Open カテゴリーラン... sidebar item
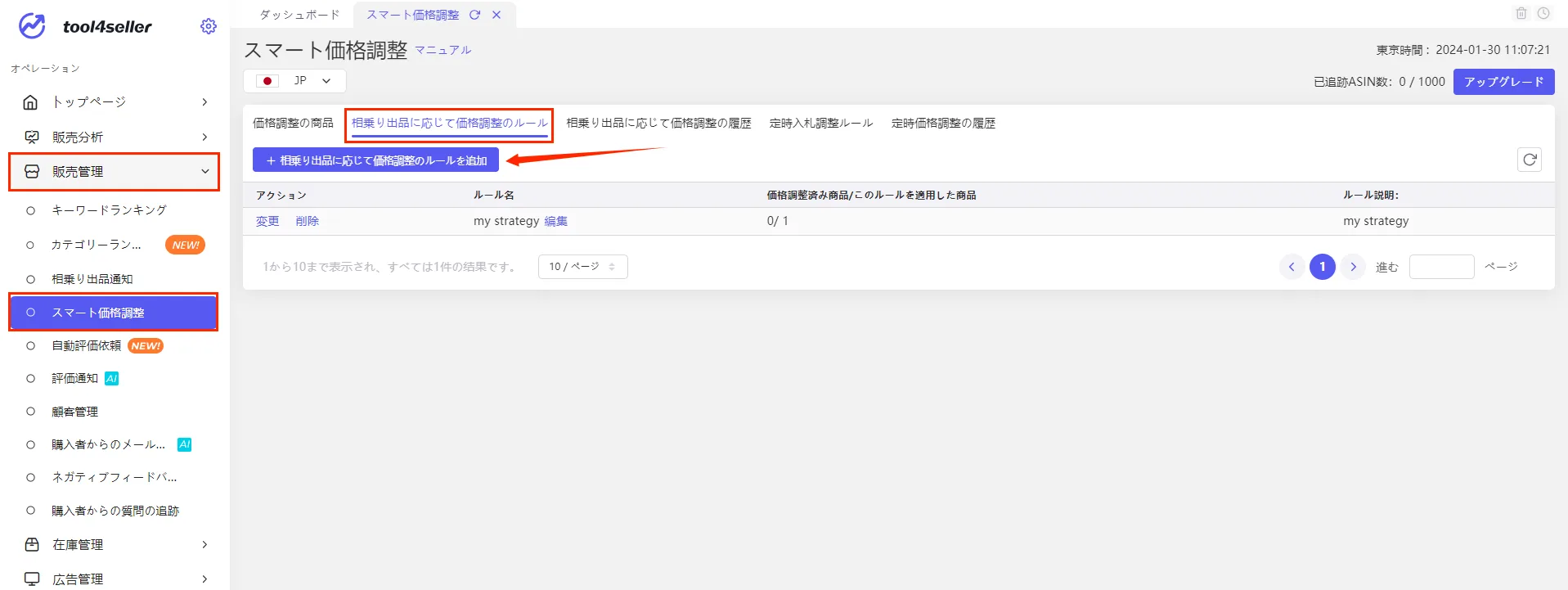This screenshot has height=590, width=1568. (x=96, y=245)
